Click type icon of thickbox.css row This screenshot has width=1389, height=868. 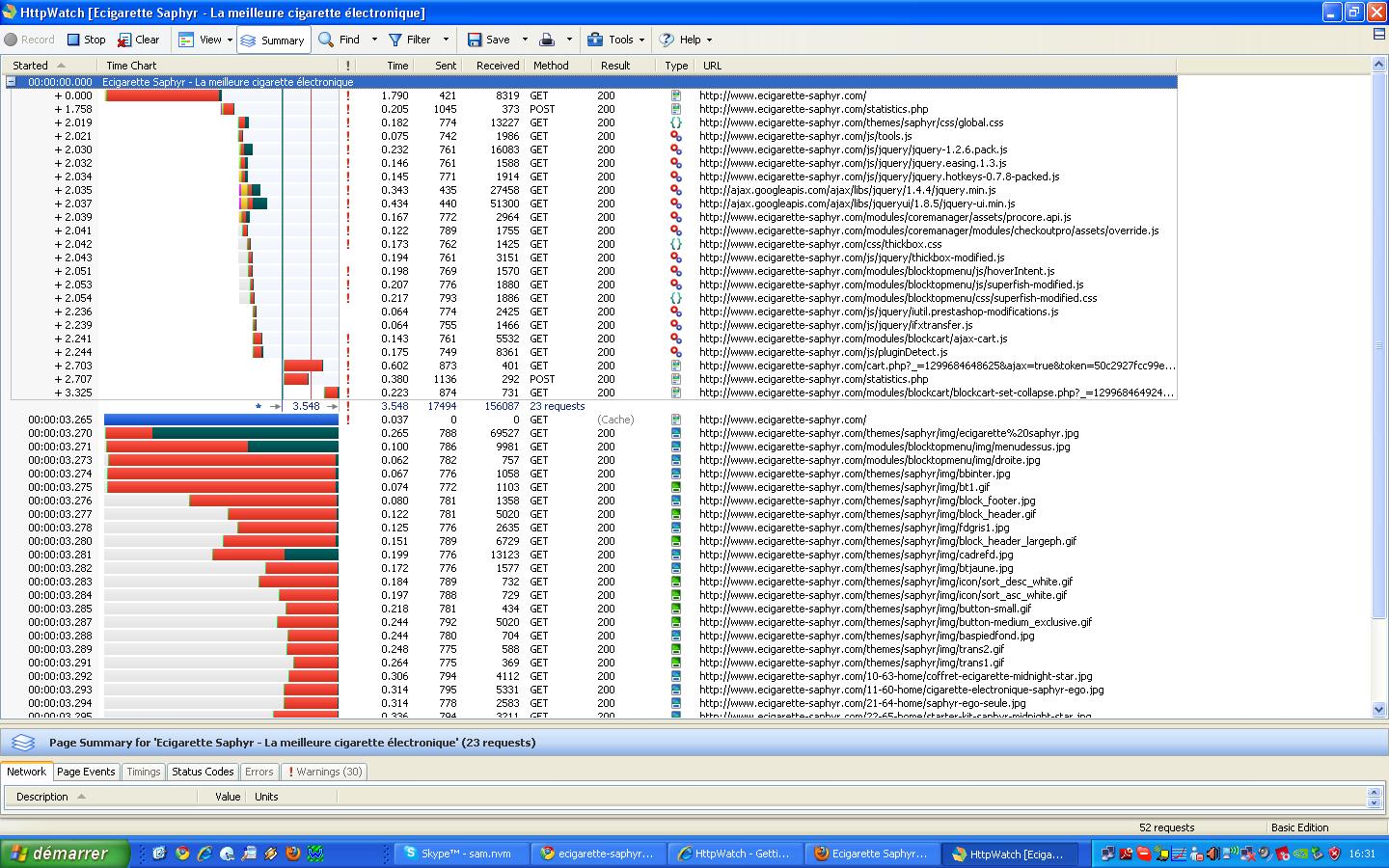(x=676, y=244)
